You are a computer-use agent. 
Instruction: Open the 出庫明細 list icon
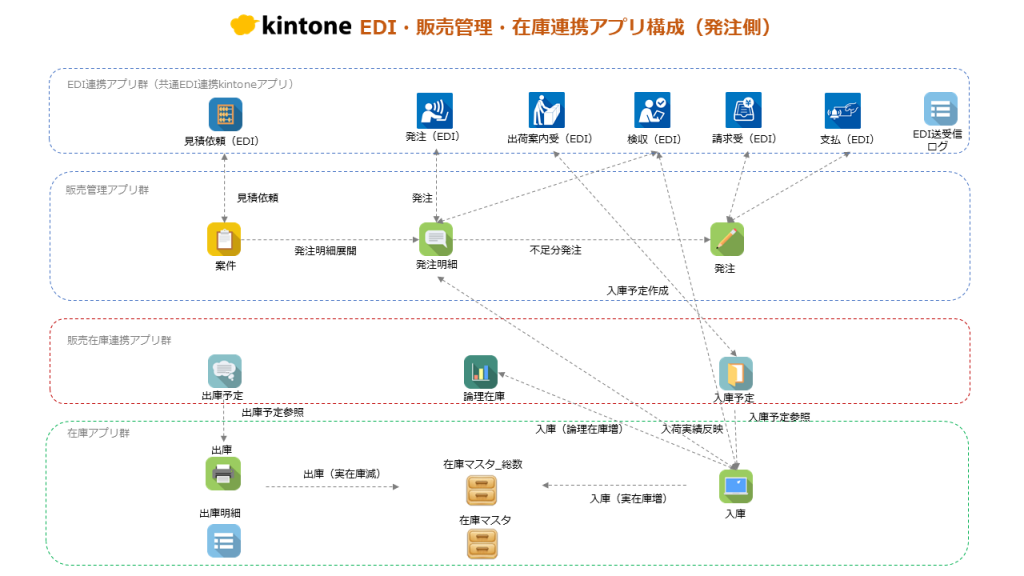(223, 541)
